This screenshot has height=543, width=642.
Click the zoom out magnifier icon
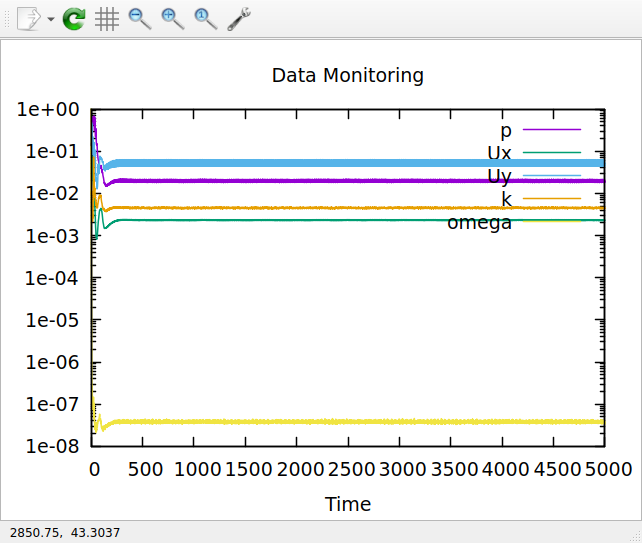coord(140,19)
